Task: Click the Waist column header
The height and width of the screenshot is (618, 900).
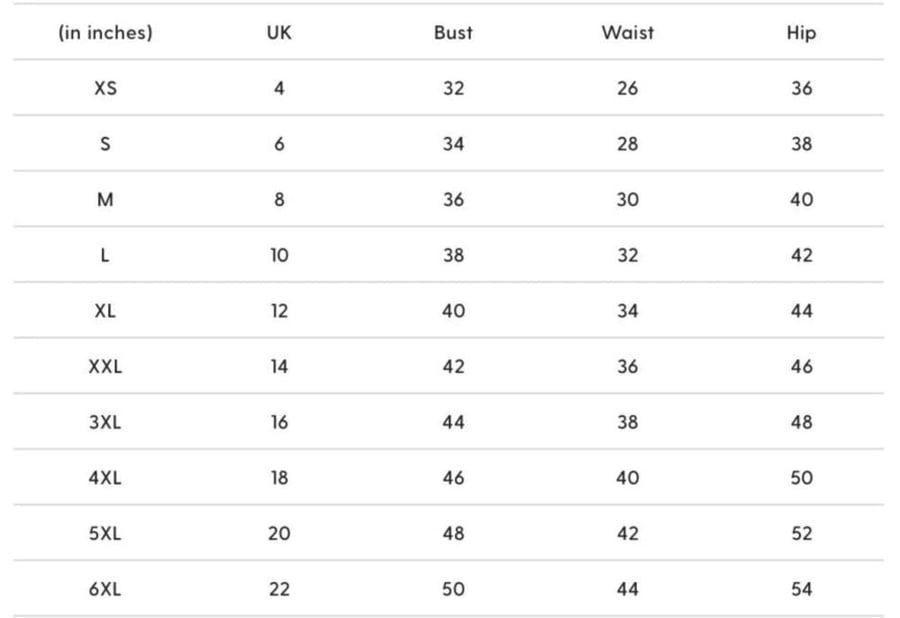Action: click(628, 33)
